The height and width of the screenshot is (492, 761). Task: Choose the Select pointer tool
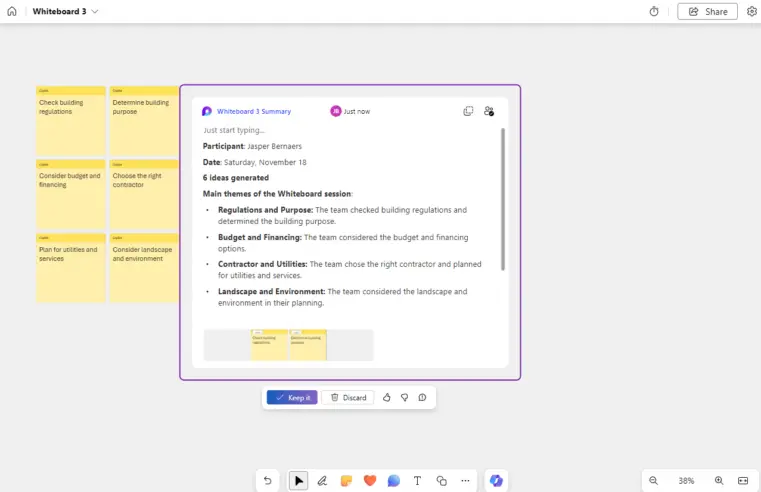[x=298, y=481]
